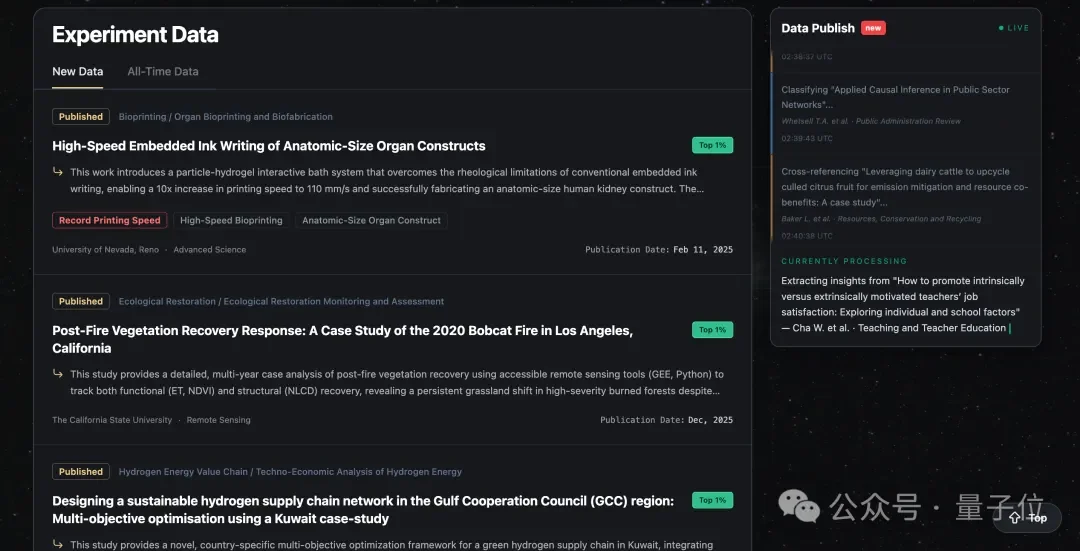
Task: Select the Anatomic-Size Organ Construct tag
Action: tap(371, 220)
